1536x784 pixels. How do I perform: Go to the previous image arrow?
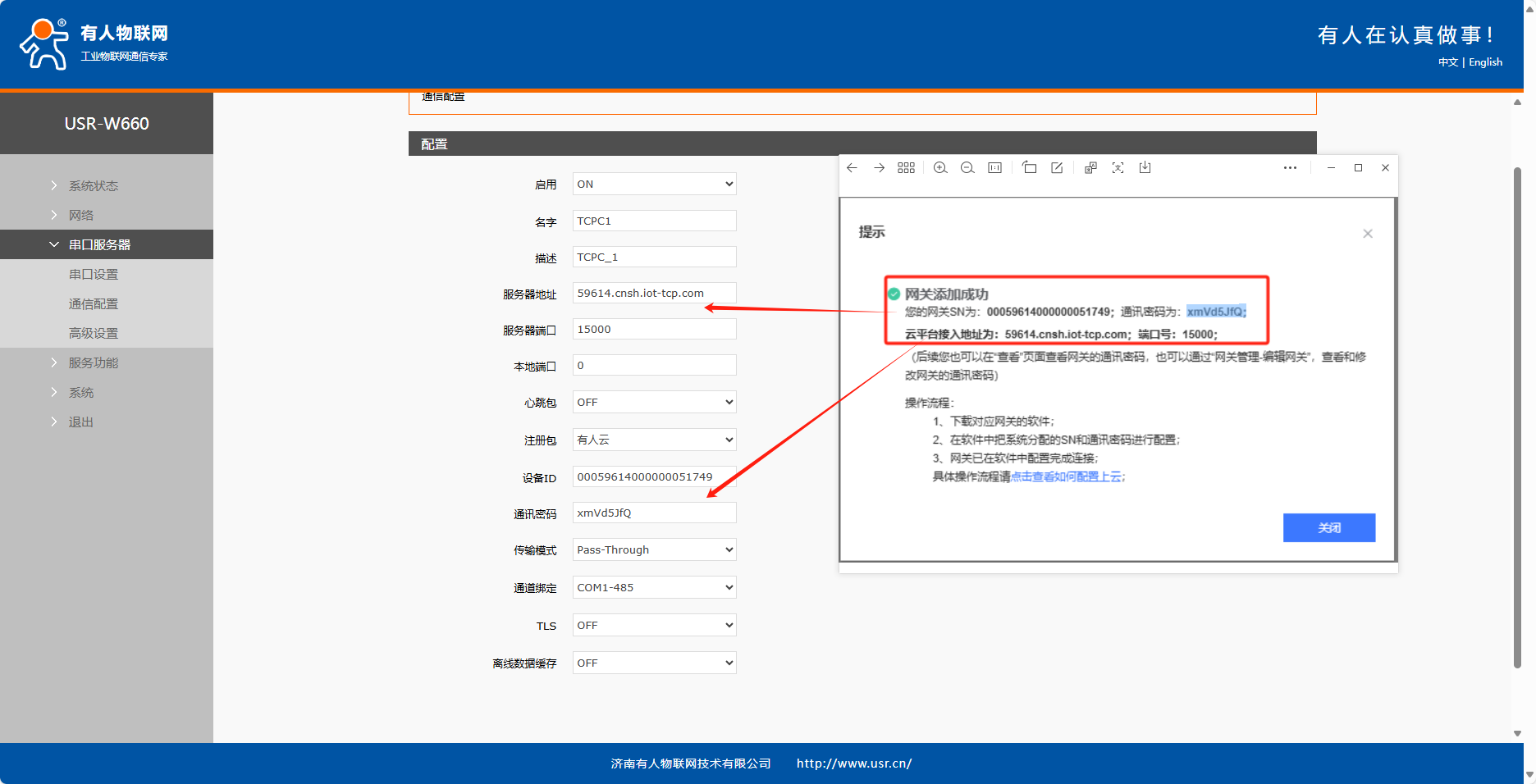[852, 168]
